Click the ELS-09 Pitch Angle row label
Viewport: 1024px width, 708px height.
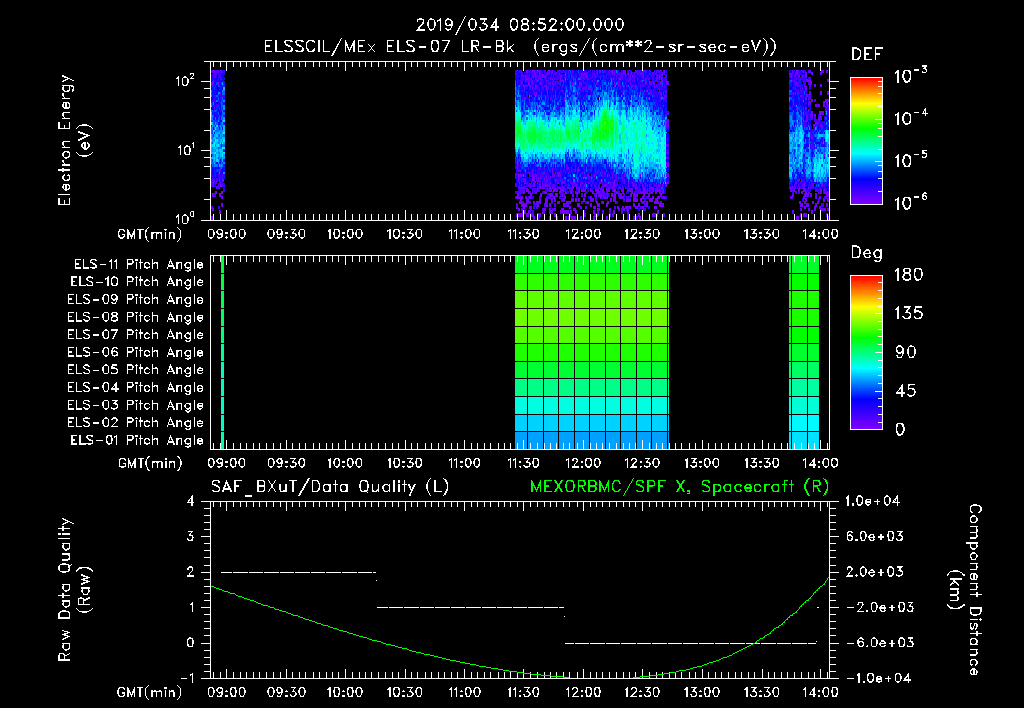pyautogui.click(x=135, y=300)
